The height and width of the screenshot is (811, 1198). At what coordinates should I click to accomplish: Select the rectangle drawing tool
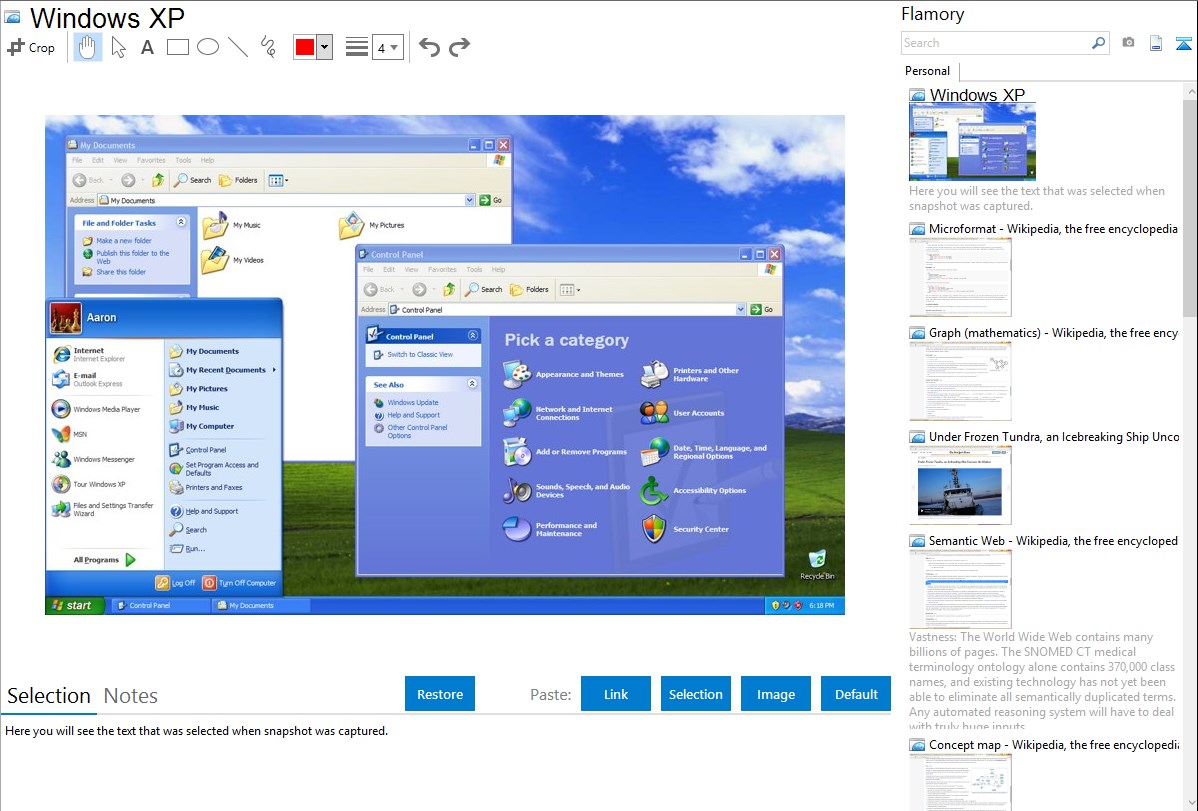(177, 47)
